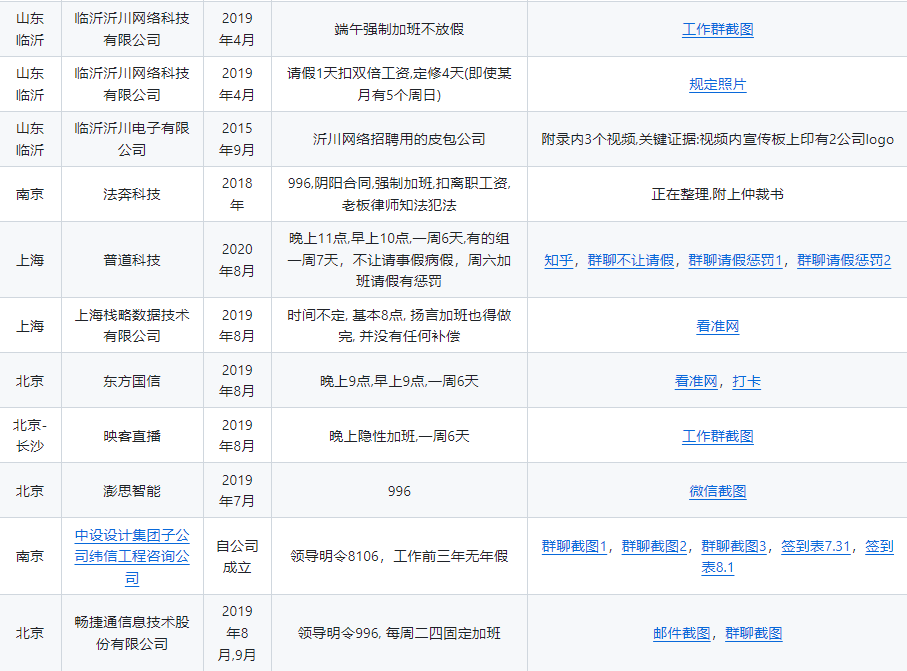Click the 时间不定, 基本8点 description cell

click(x=399, y=325)
